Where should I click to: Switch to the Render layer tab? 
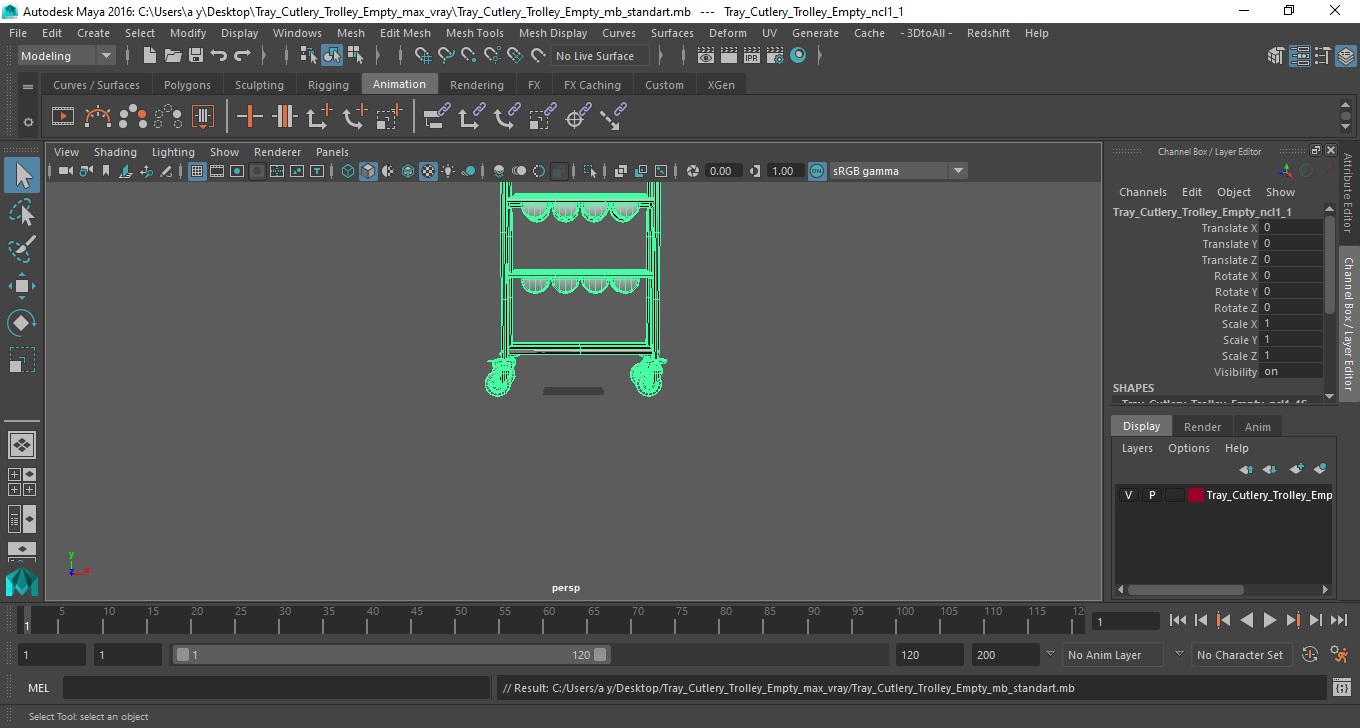(1202, 427)
